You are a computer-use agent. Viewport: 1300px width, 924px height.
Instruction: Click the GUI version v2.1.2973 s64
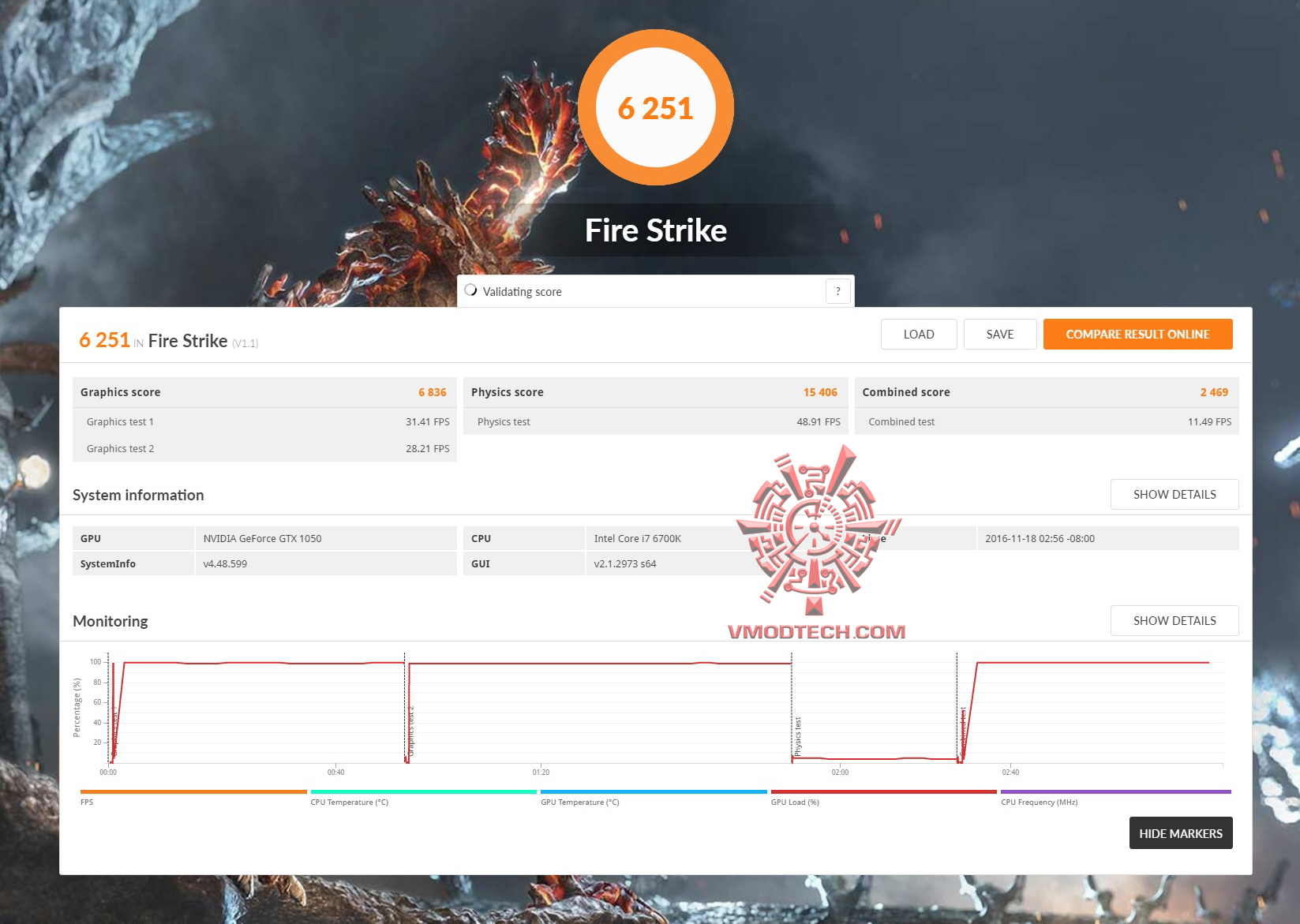pos(625,564)
